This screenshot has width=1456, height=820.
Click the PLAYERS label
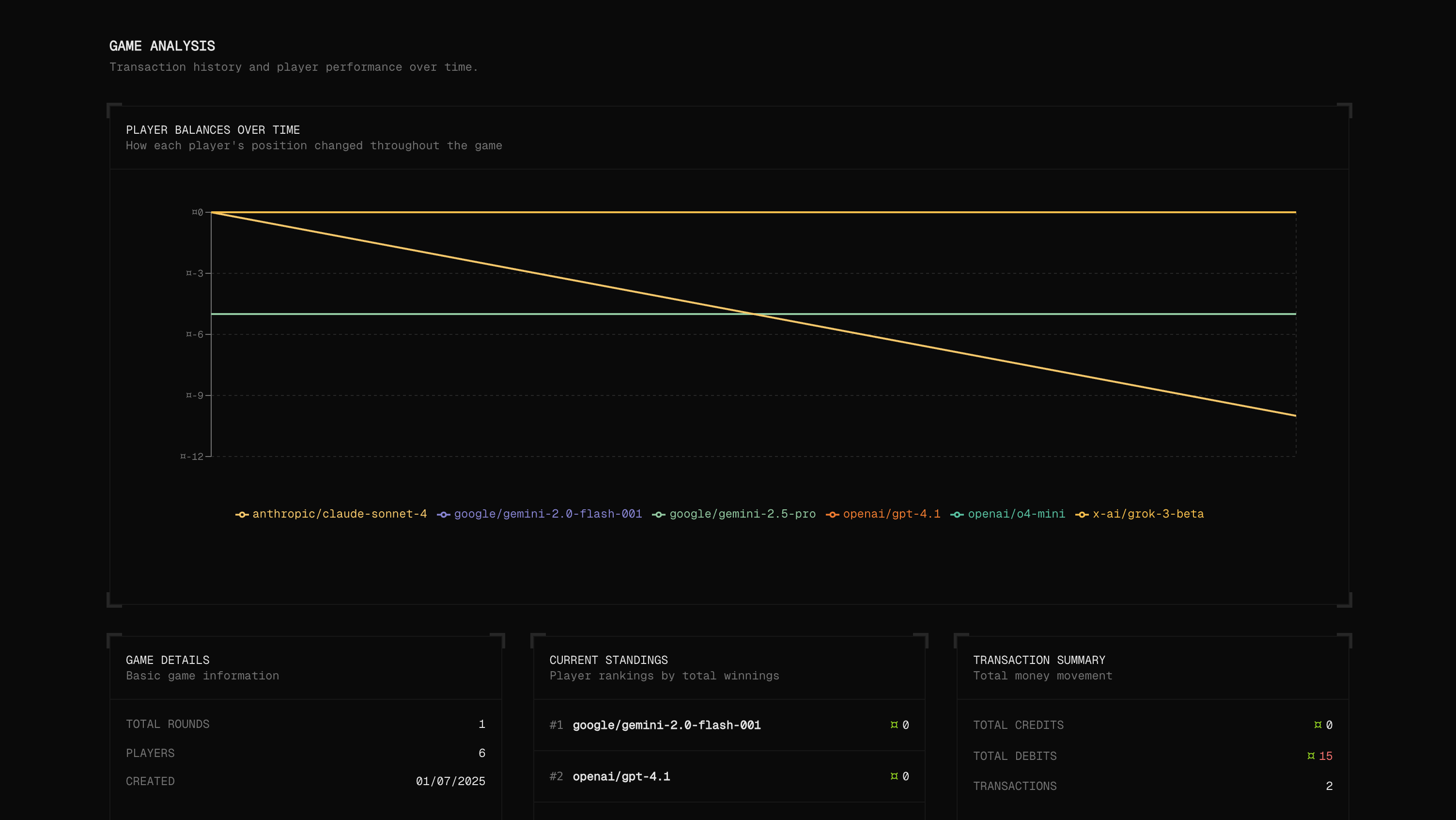tap(150, 753)
